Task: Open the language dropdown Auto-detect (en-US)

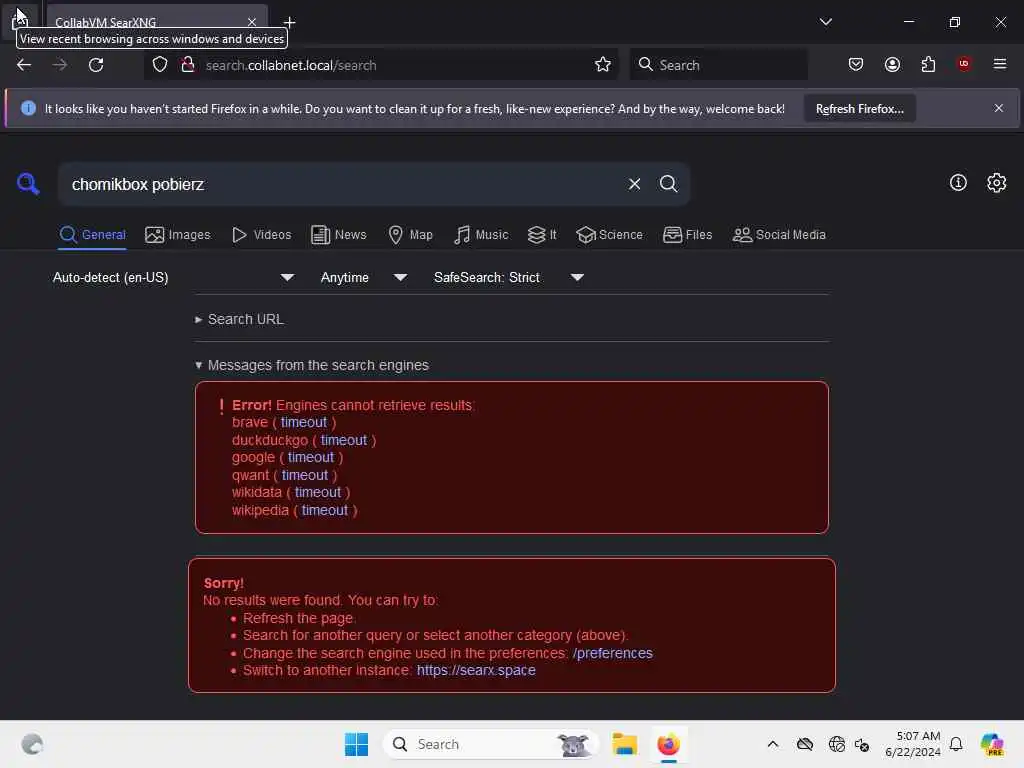Action: coord(173,278)
